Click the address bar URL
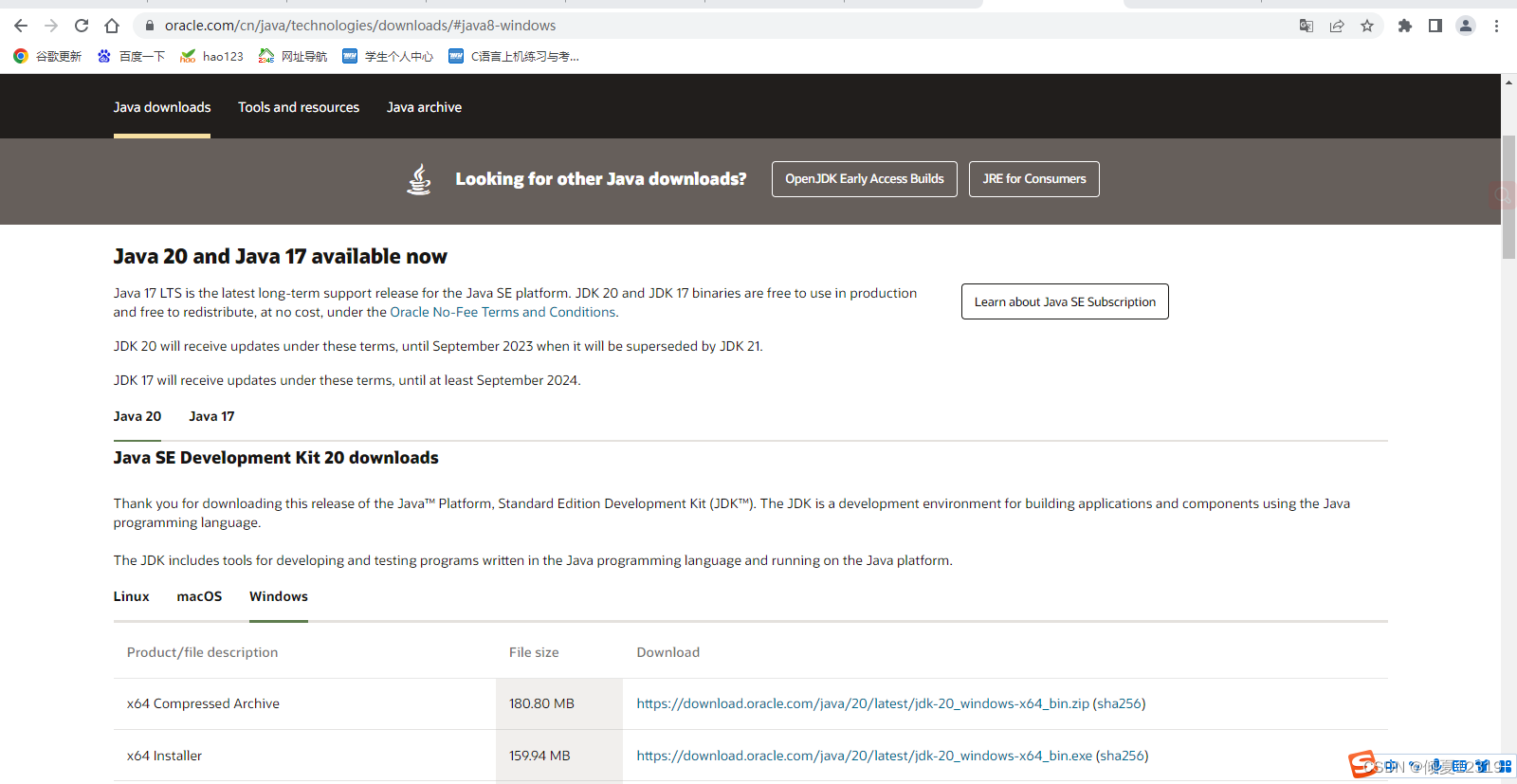 click(360, 26)
